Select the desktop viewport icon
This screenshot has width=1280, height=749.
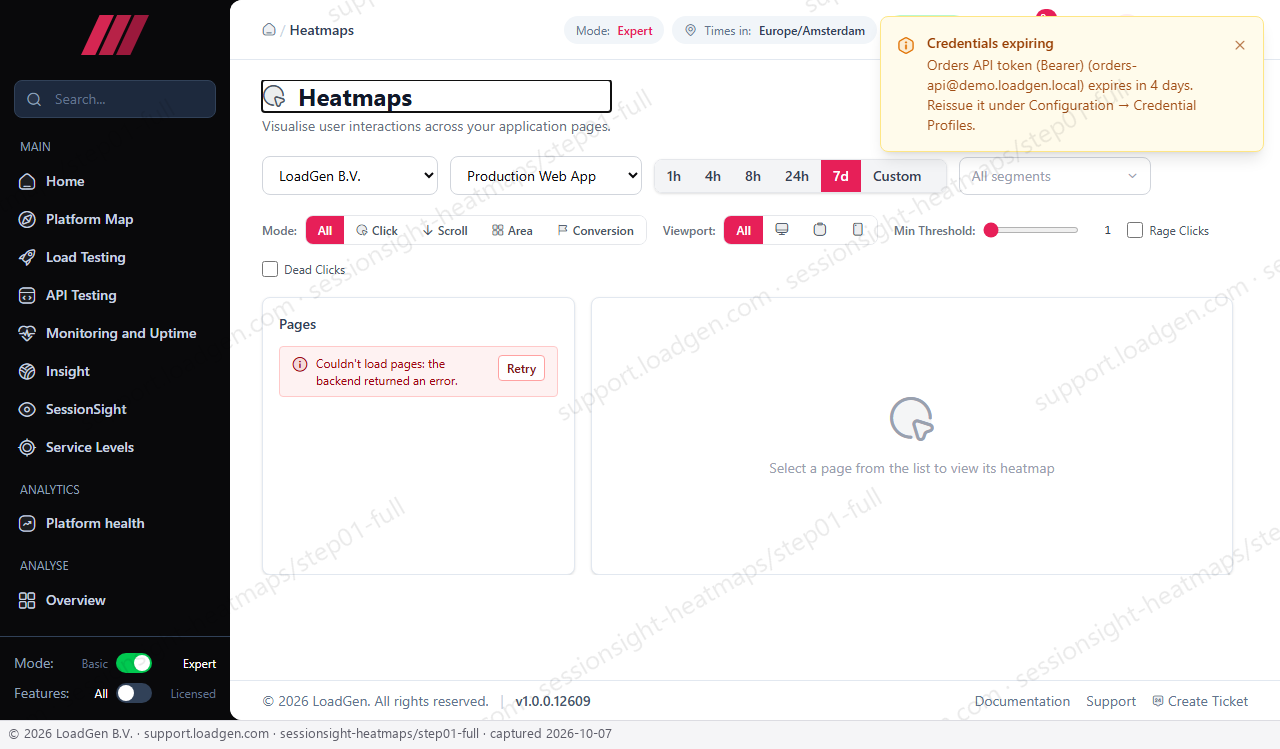782,230
